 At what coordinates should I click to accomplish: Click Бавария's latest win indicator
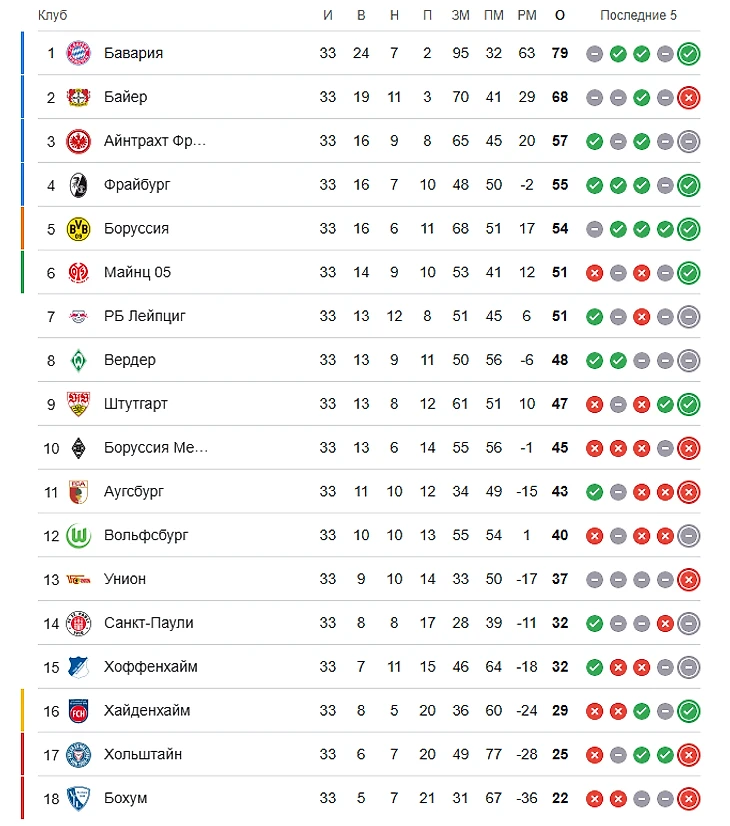click(x=688, y=54)
